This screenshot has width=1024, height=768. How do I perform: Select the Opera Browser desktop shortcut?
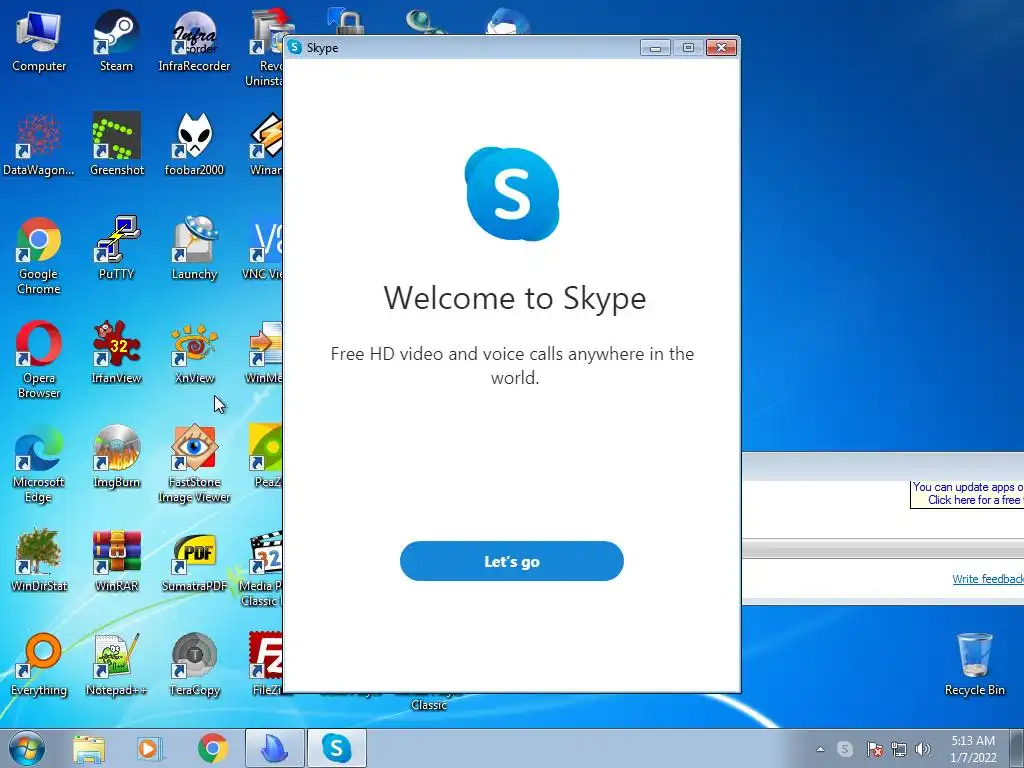click(39, 360)
